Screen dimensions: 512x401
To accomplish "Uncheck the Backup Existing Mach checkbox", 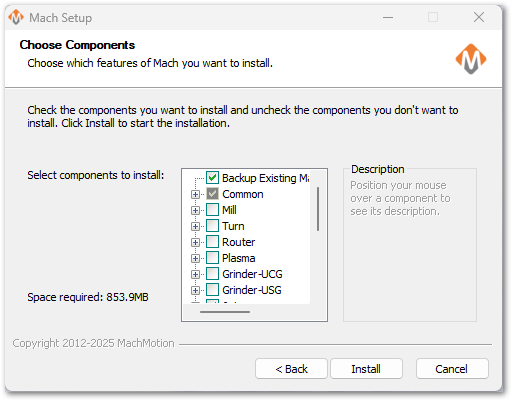I will coord(212,178).
